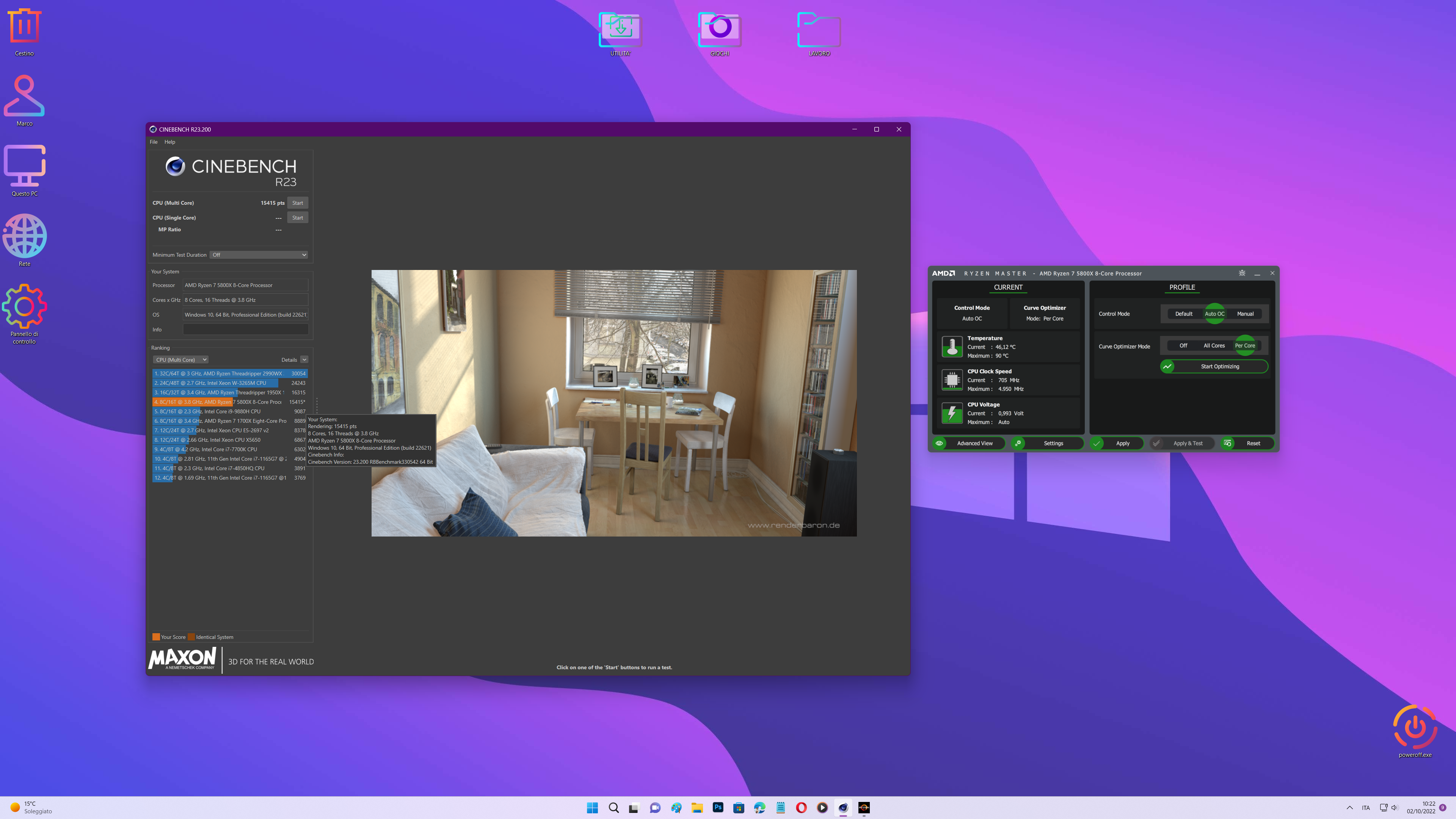Viewport: 1456px width, 819px height.
Task: Click the Temperature thermometer icon
Action: [952, 347]
